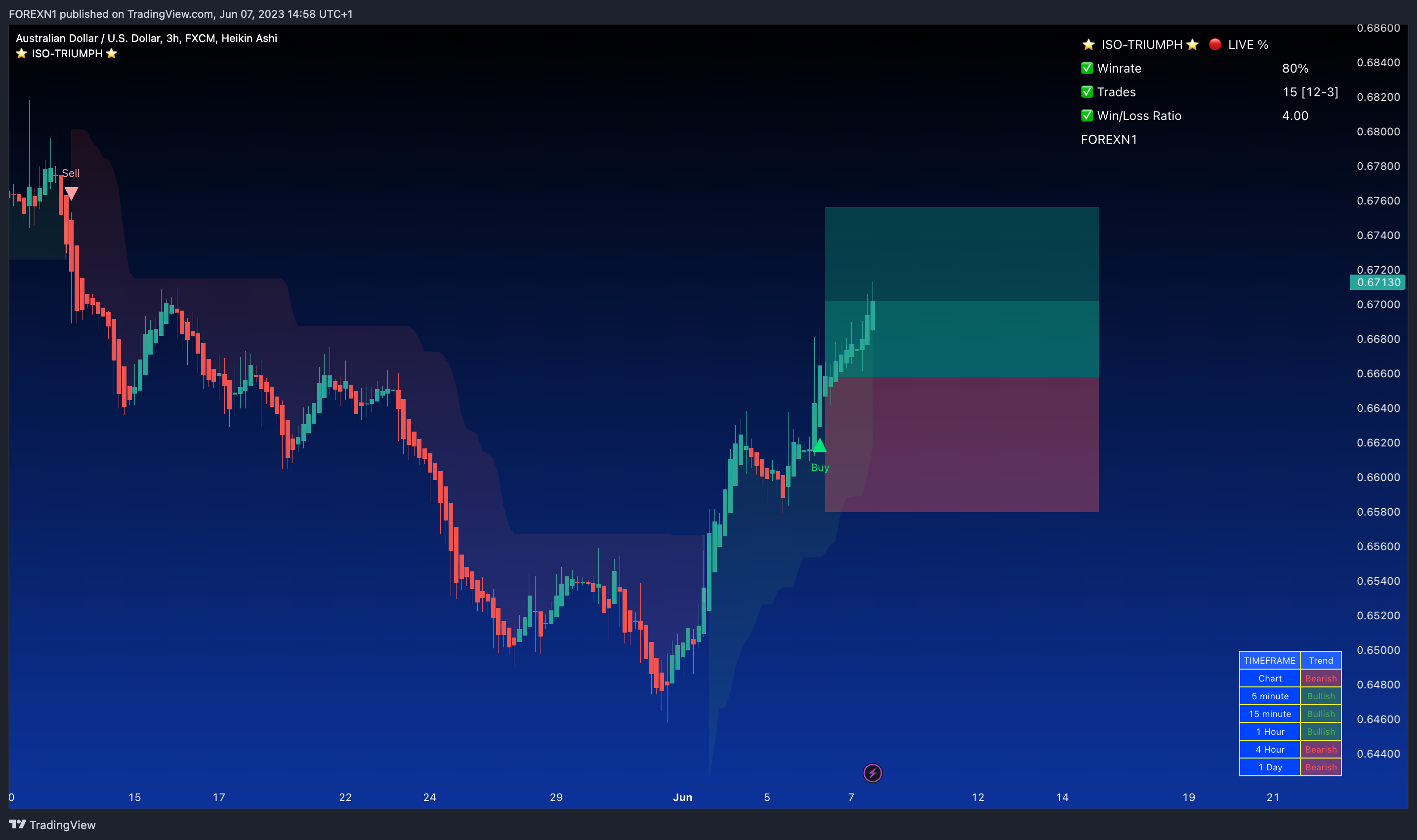The image size is (1417, 840).
Task: Click the 'Jun' label on time axis
Action: 682,797
